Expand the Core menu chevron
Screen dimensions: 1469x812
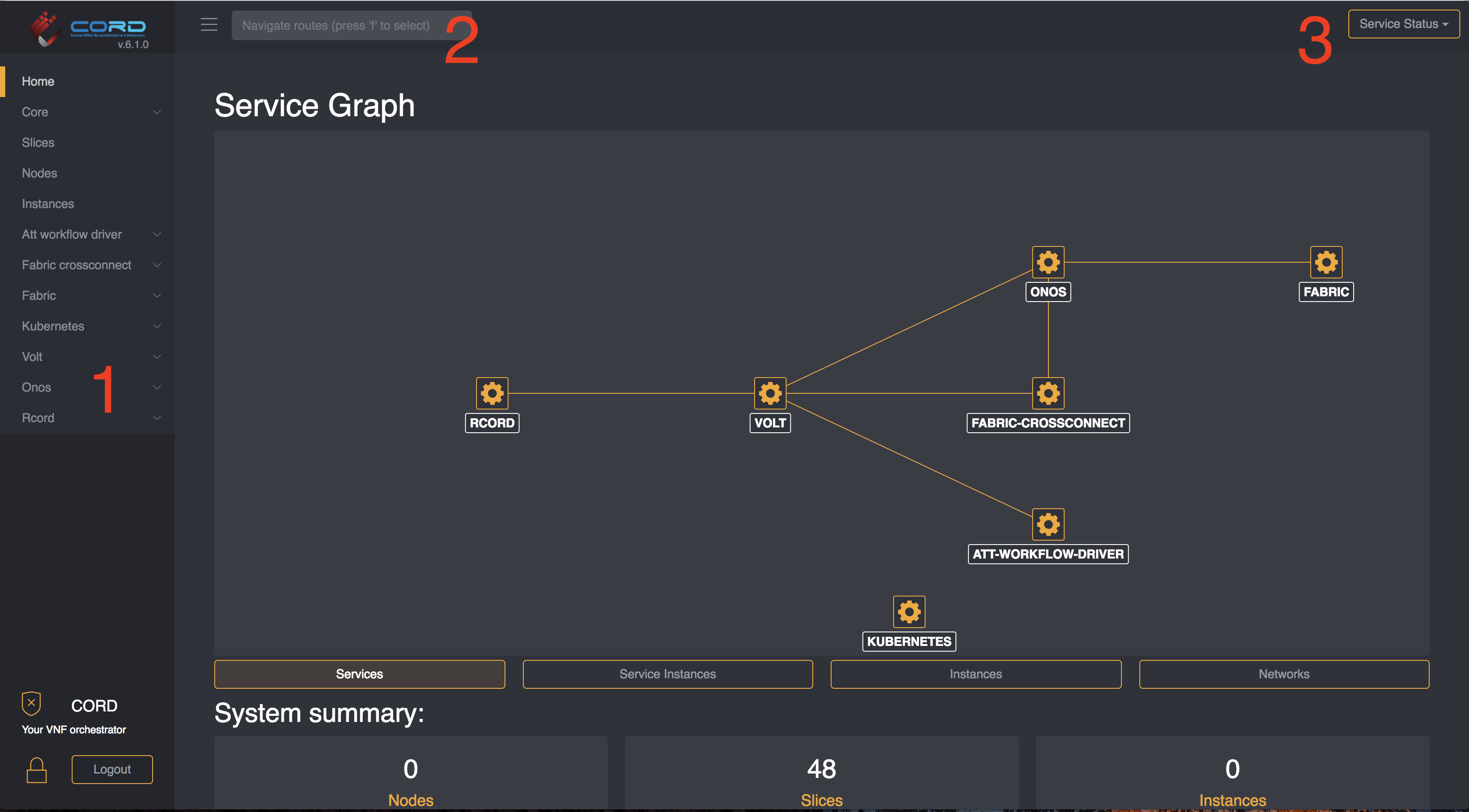[157, 112]
